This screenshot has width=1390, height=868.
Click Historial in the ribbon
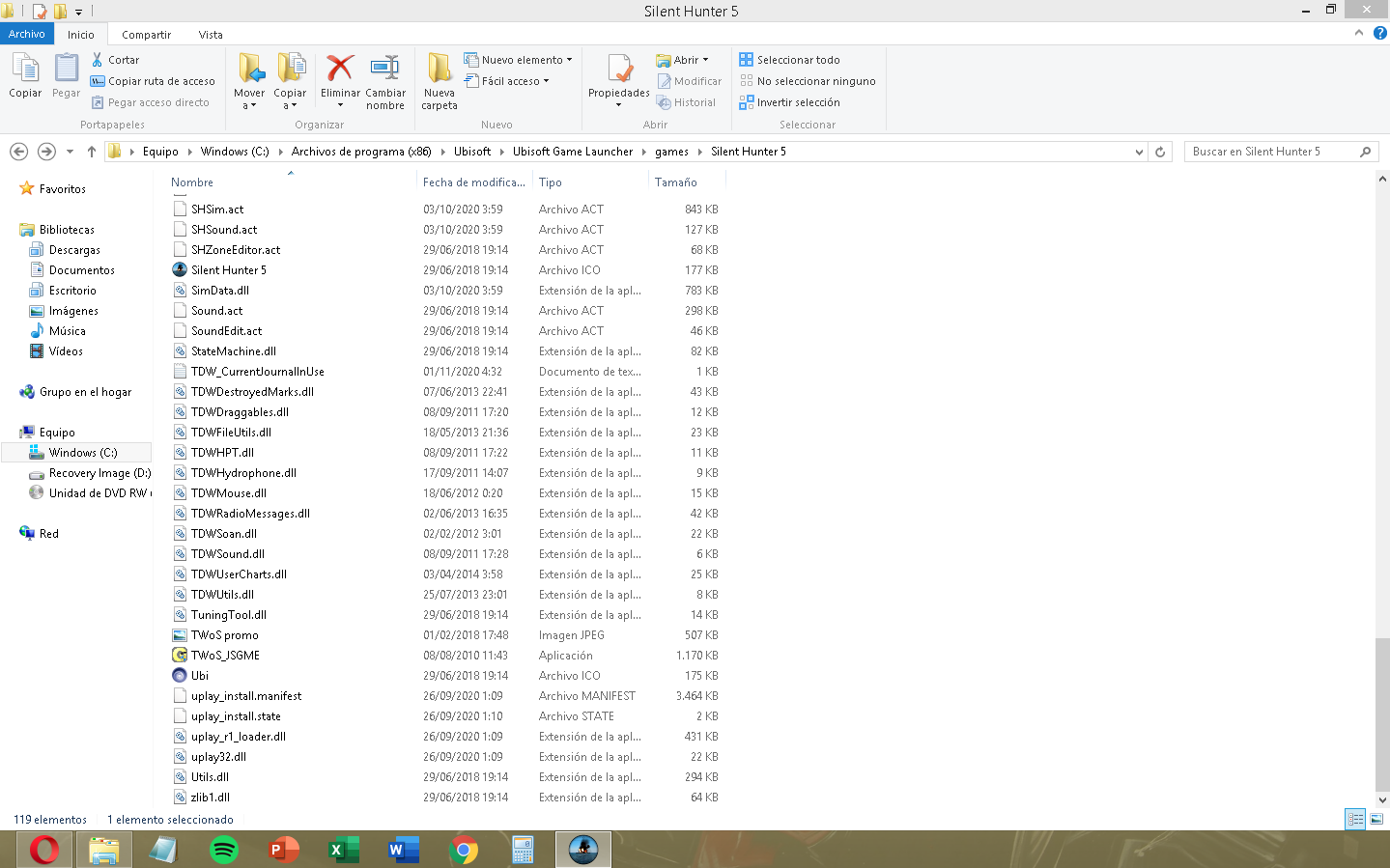point(686,102)
